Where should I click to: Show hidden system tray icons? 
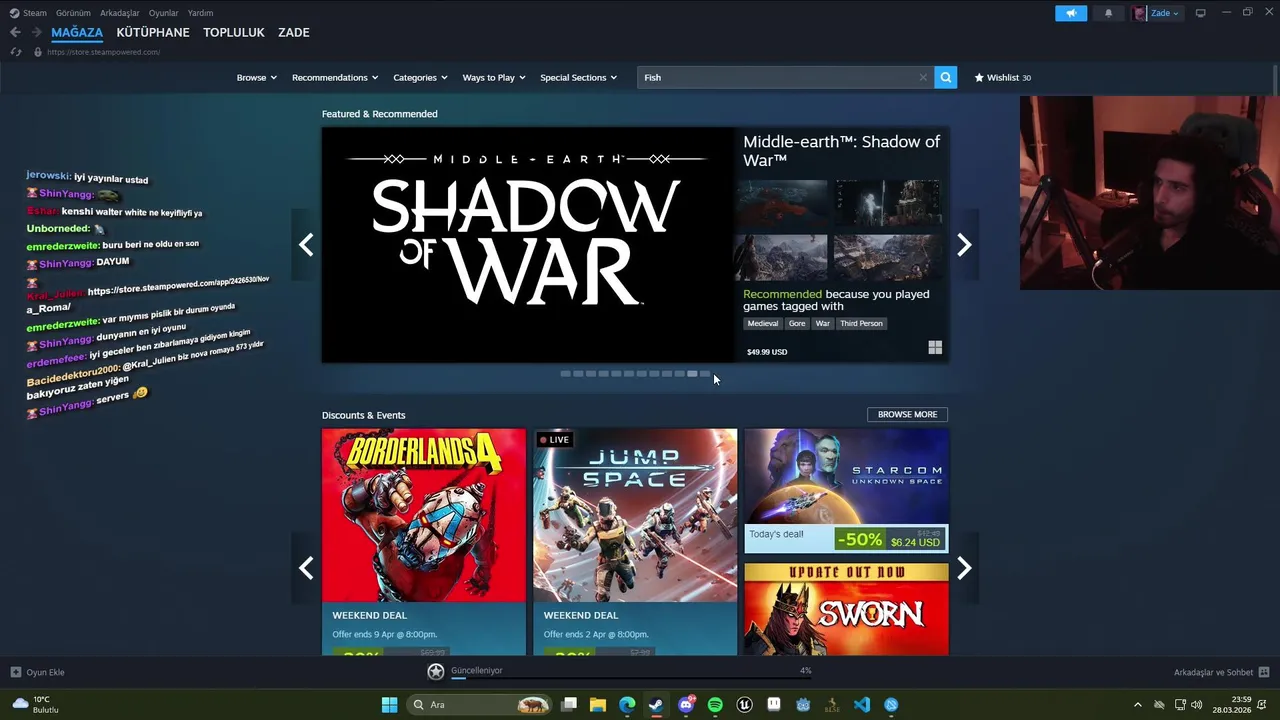[x=1137, y=705]
